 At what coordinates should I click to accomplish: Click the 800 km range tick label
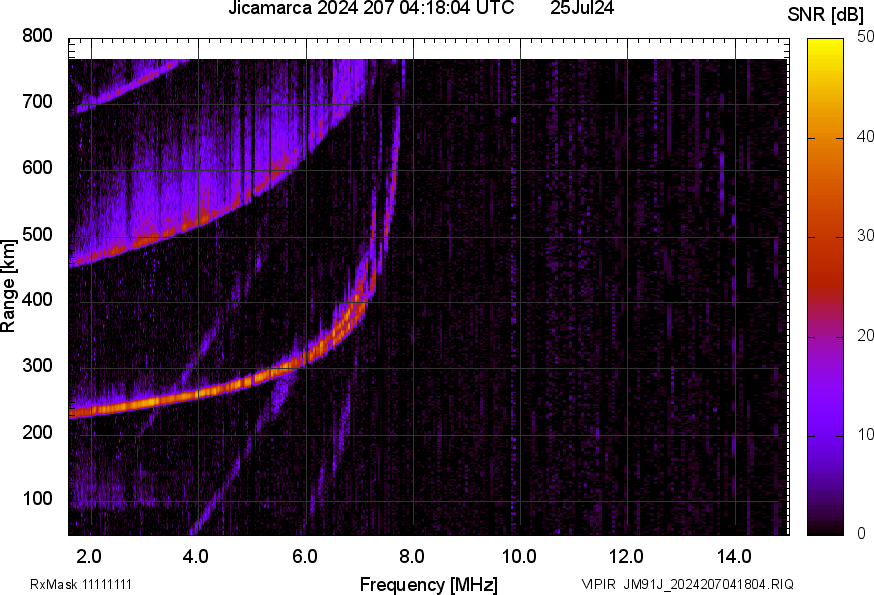click(37, 36)
